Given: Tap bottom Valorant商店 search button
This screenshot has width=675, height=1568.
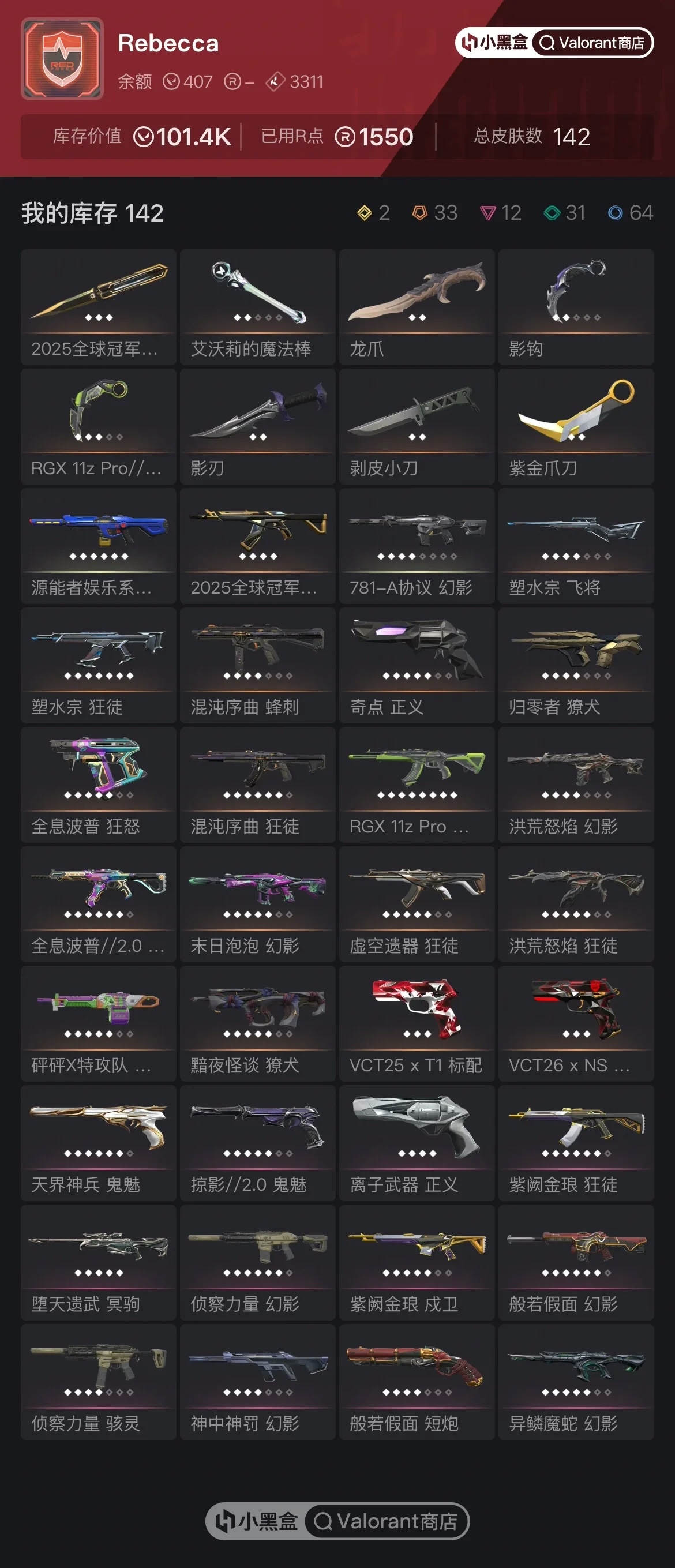Looking at the screenshot, I should coord(385,1521).
